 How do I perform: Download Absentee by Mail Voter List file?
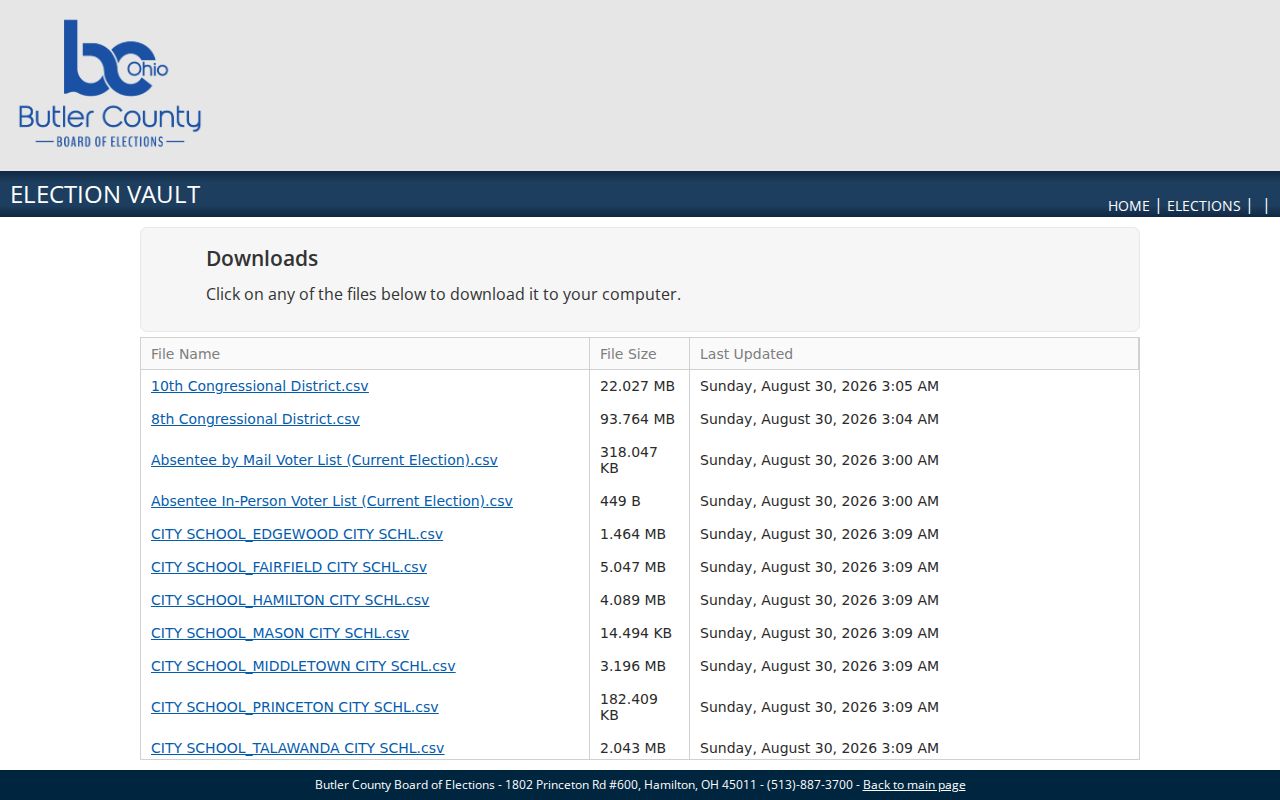(x=324, y=460)
